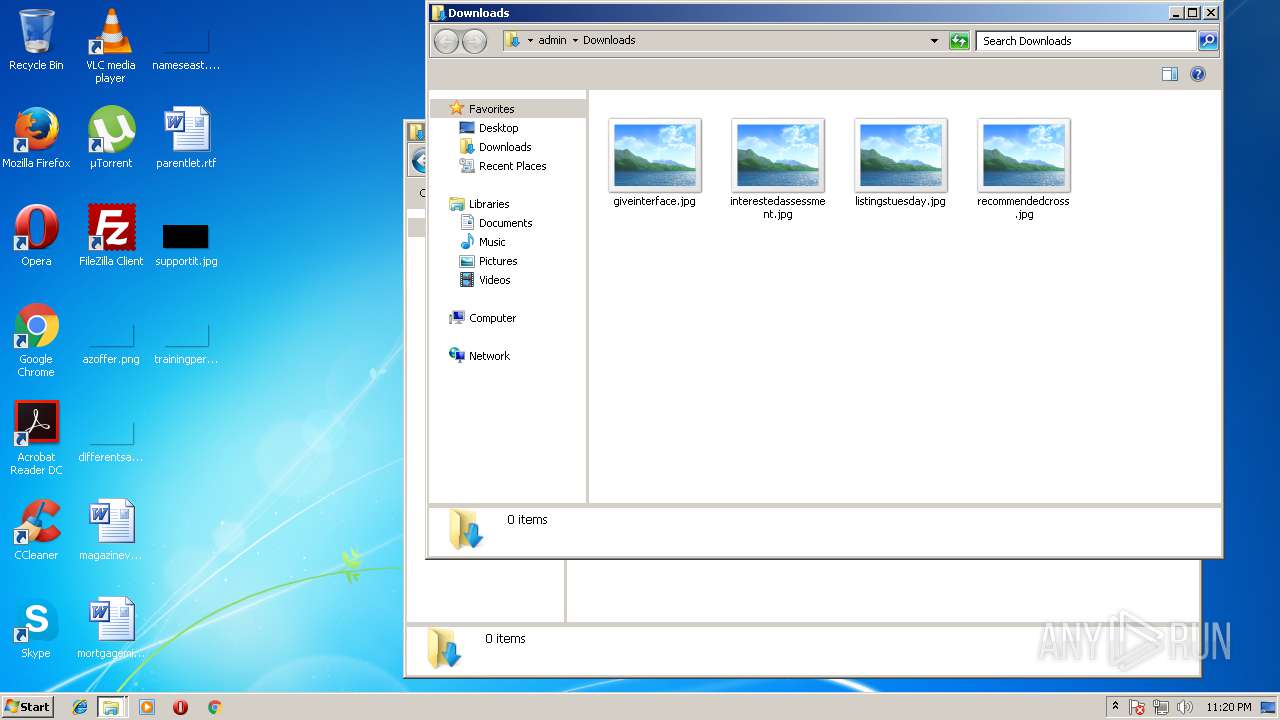Select Downloads under Favorites
1280x720 pixels.
[x=505, y=147]
